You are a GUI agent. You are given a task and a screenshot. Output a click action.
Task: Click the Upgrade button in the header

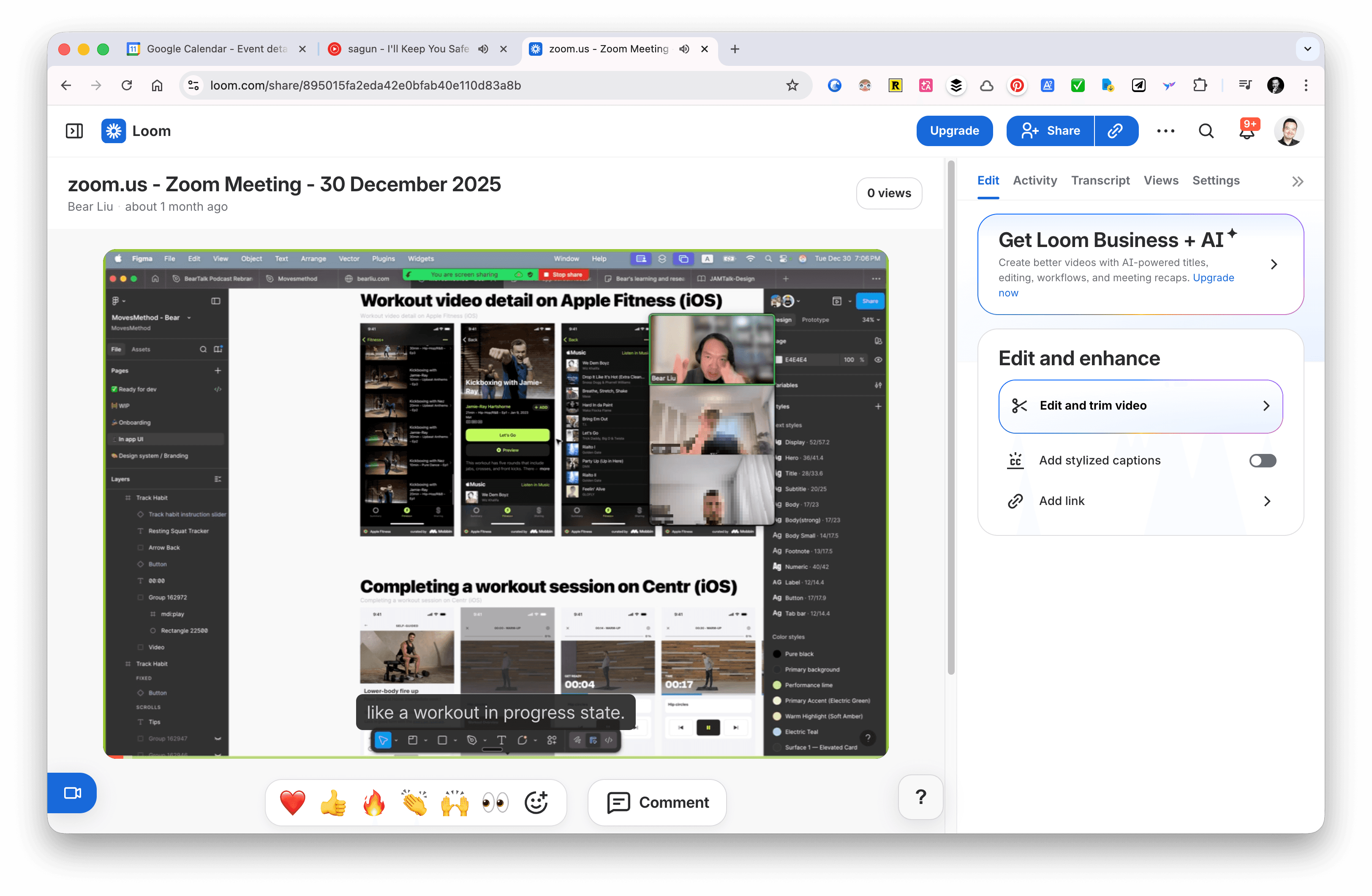[954, 131]
